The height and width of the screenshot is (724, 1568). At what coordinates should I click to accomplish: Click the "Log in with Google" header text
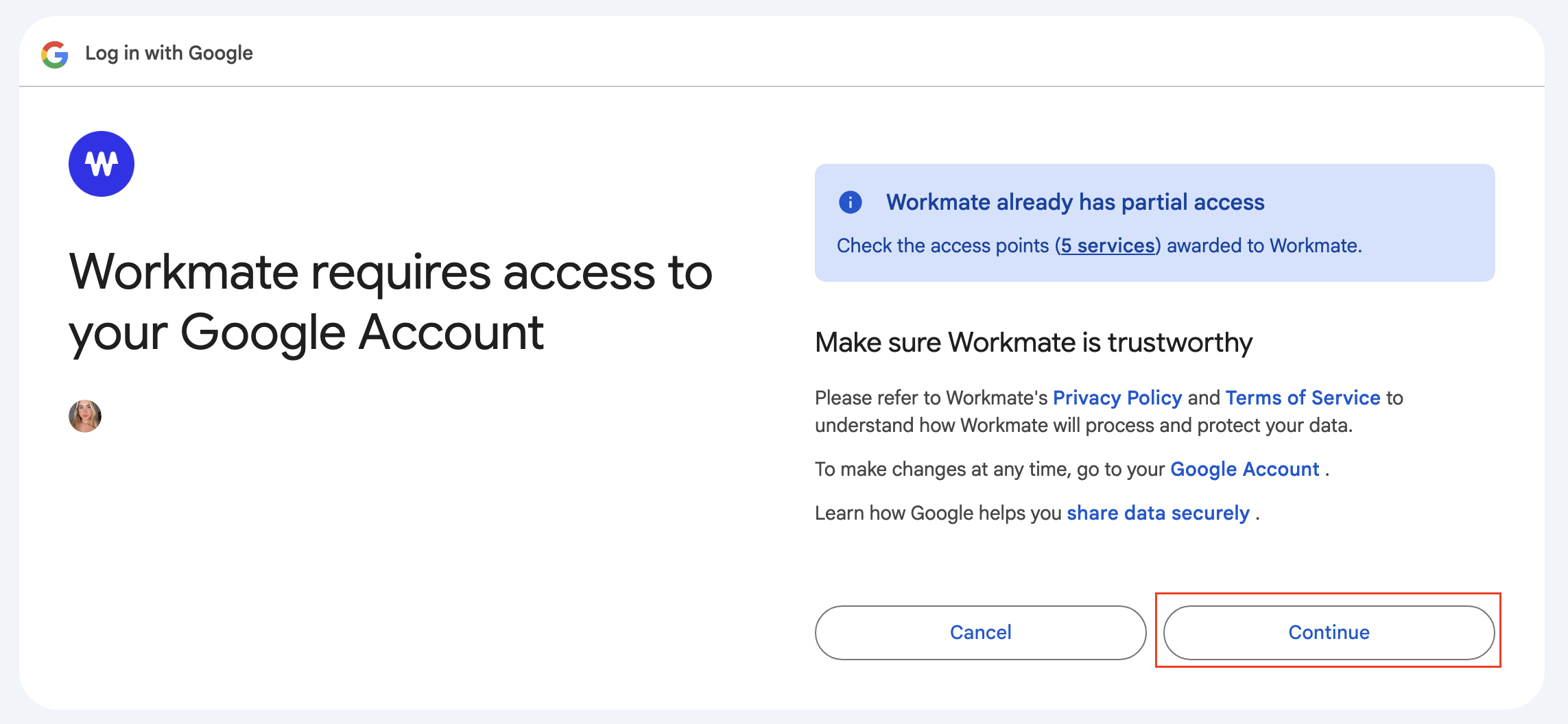pyautogui.click(x=169, y=53)
